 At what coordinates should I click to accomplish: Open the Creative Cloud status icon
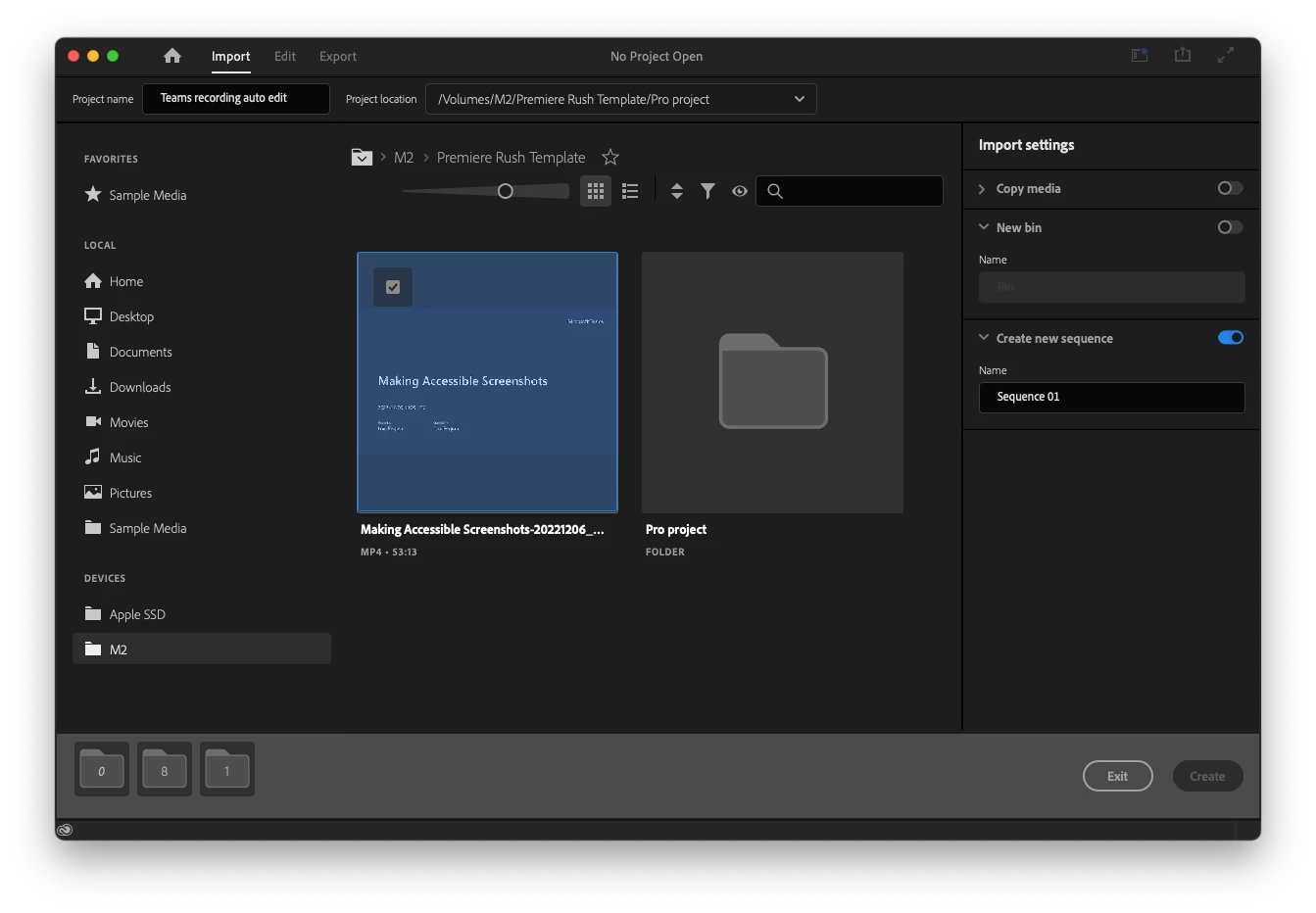65,830
